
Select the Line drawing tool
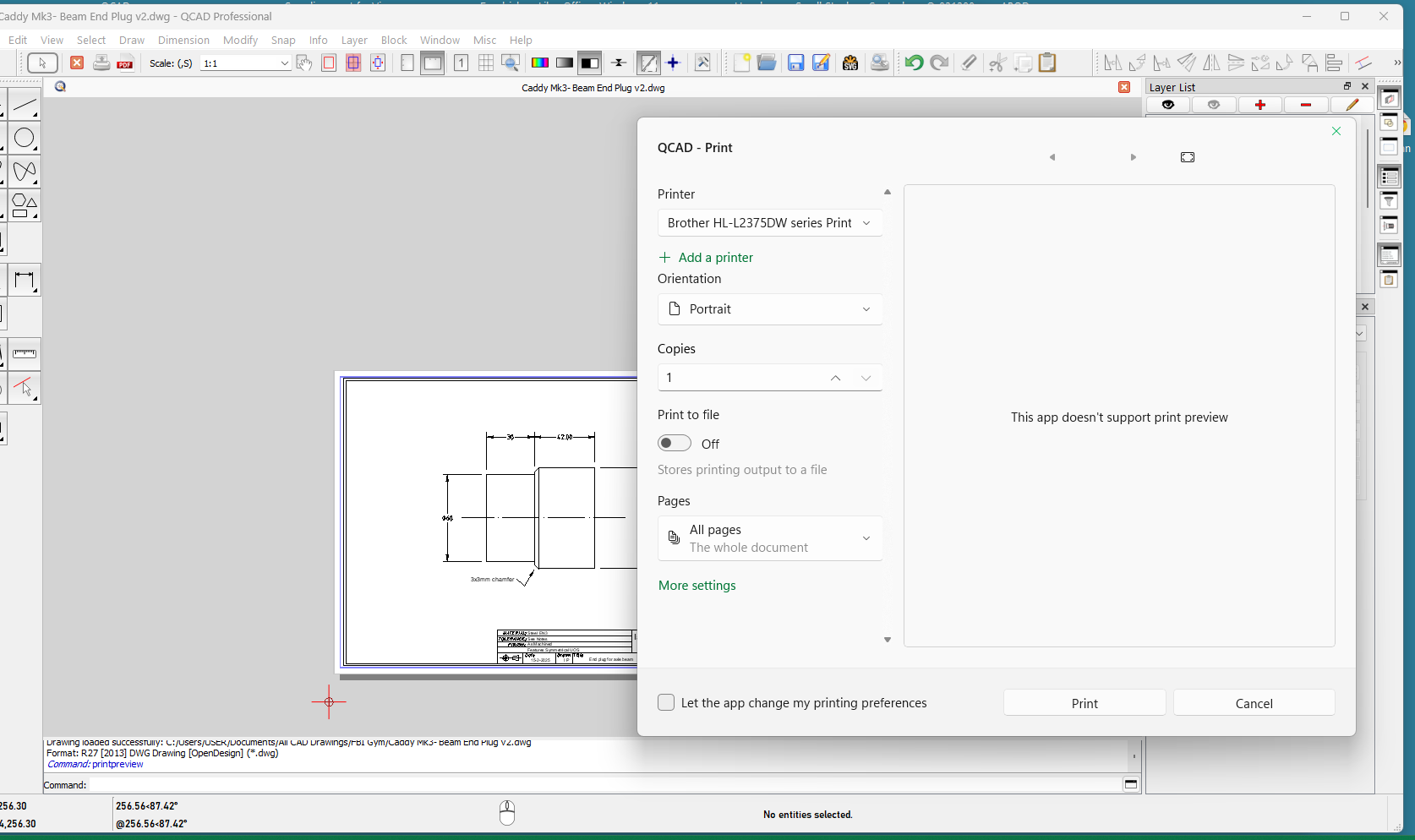click(25, 106)
